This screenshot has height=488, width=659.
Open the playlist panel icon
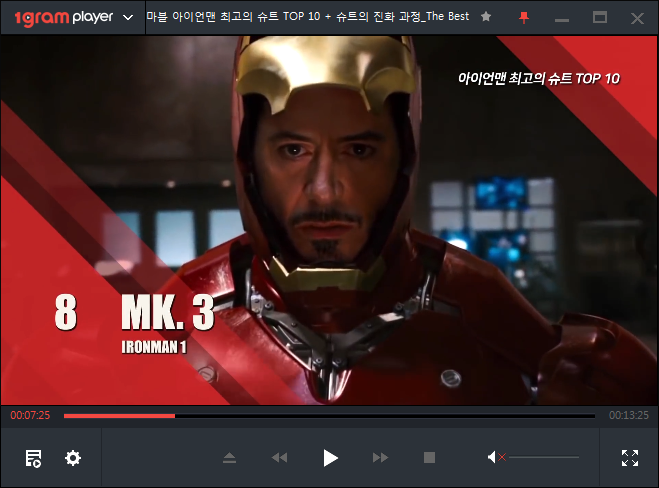click(33, 458)
